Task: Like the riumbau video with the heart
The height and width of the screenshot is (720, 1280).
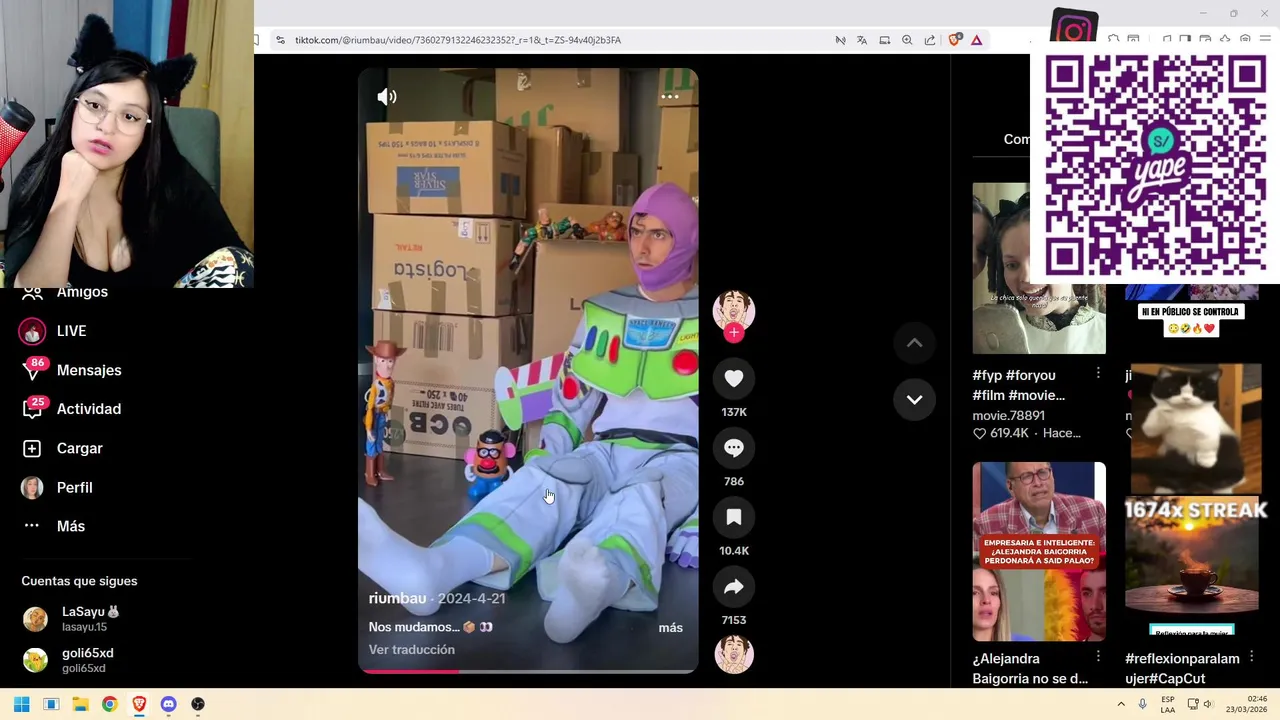Action: click(734, 378)
